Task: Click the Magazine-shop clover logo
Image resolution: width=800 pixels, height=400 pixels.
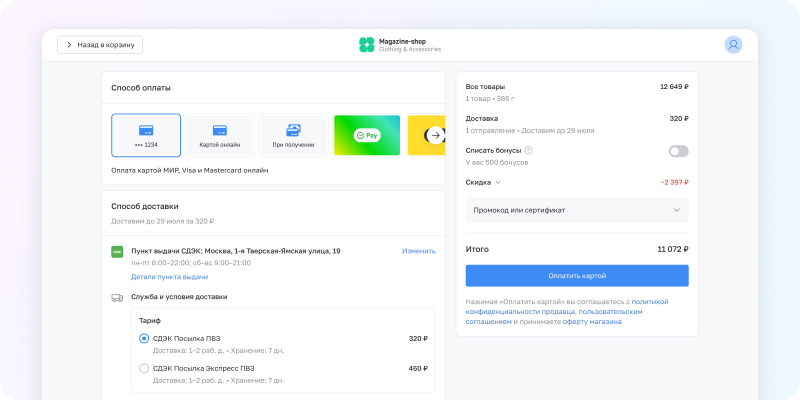Action: point(367,45)
